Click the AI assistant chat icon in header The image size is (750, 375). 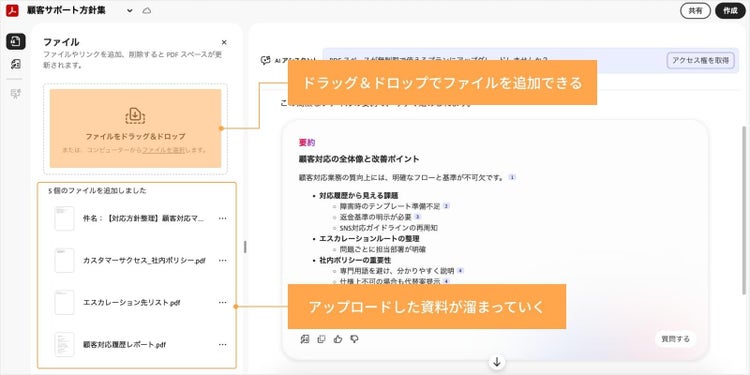265,60
